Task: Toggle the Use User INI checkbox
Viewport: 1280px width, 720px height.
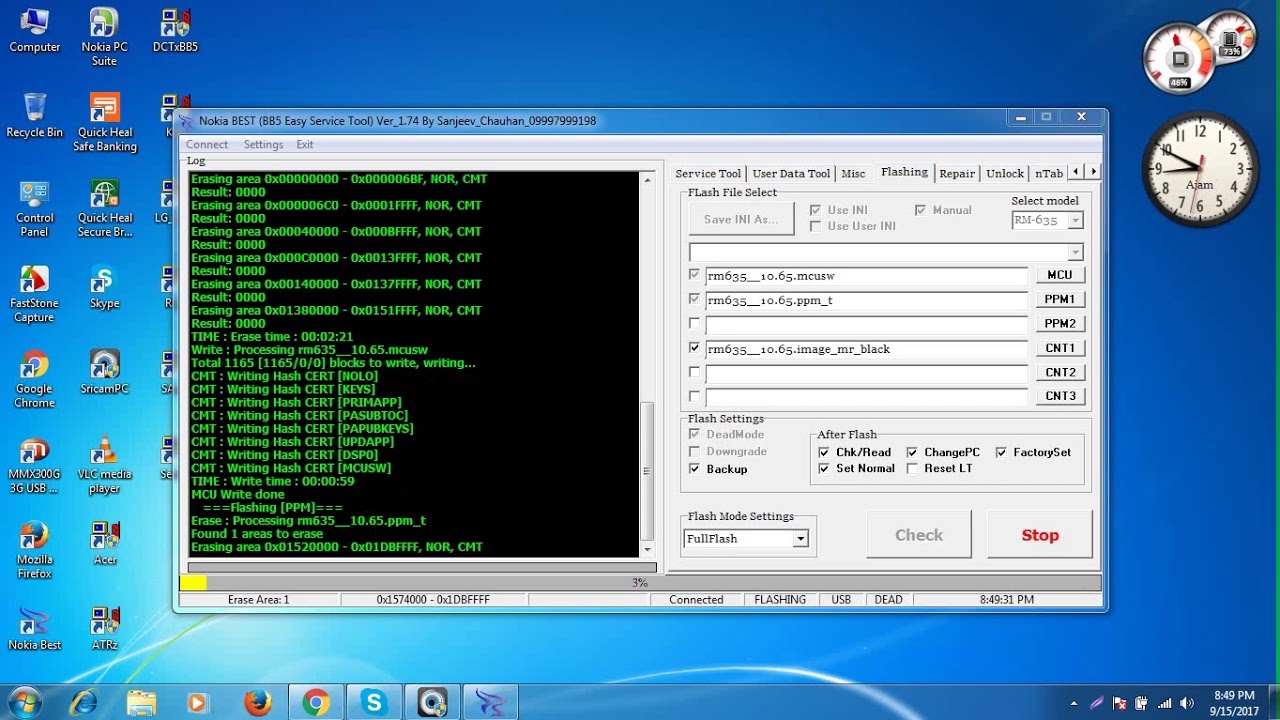Action: [x=815, y=226]
